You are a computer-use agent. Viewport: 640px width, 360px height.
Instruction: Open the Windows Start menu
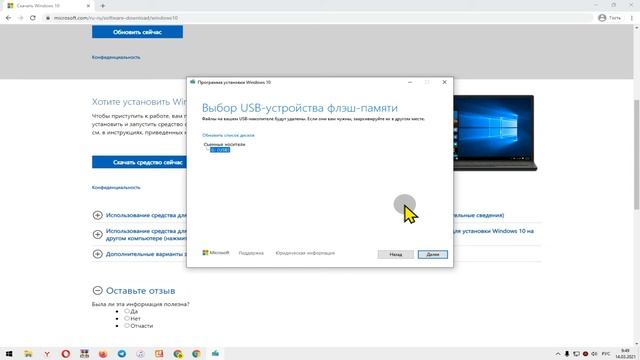point(9,354)
